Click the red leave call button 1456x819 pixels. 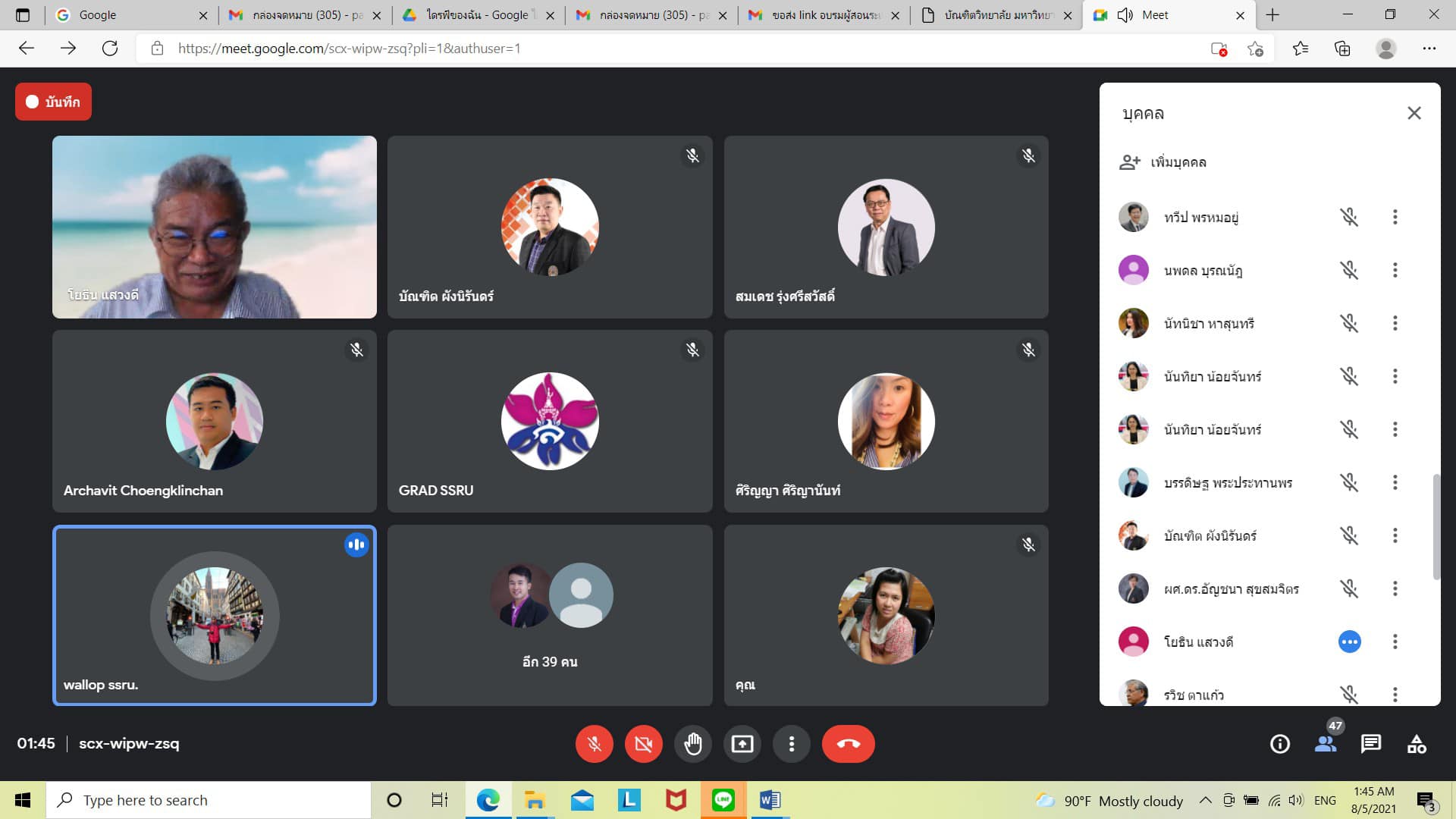[848, 744]
